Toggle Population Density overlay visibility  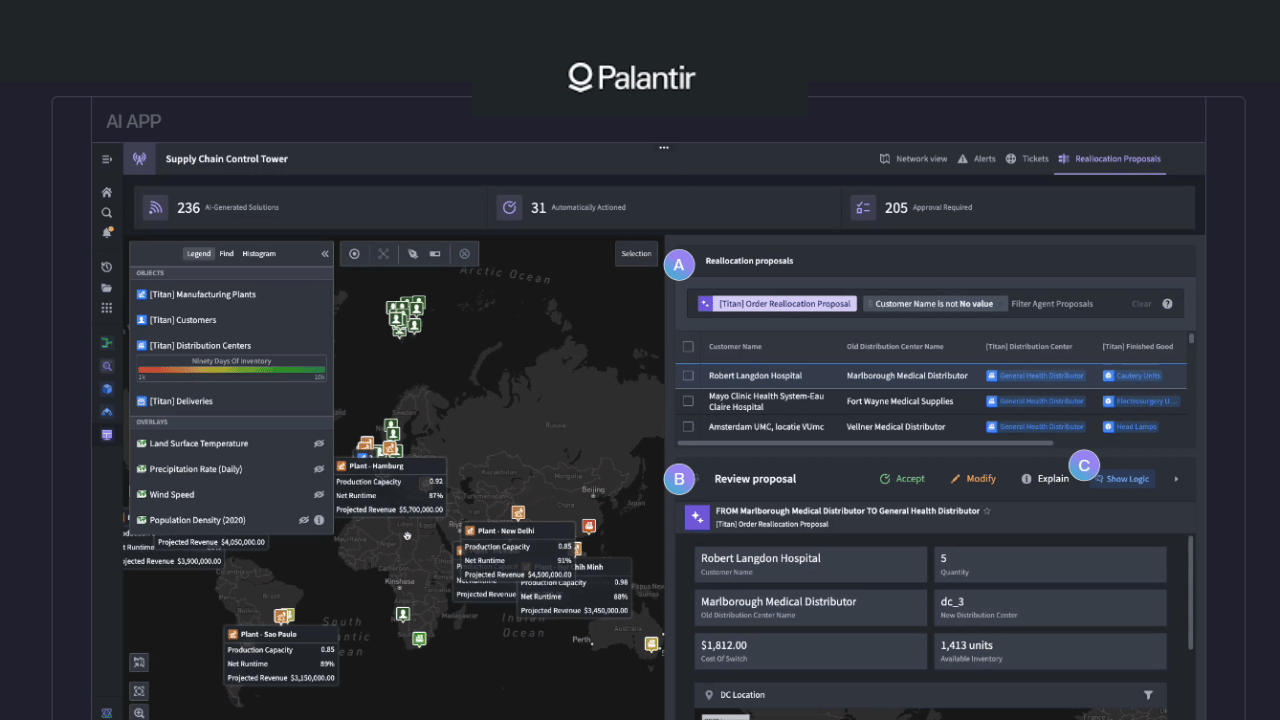click(304, 520)
